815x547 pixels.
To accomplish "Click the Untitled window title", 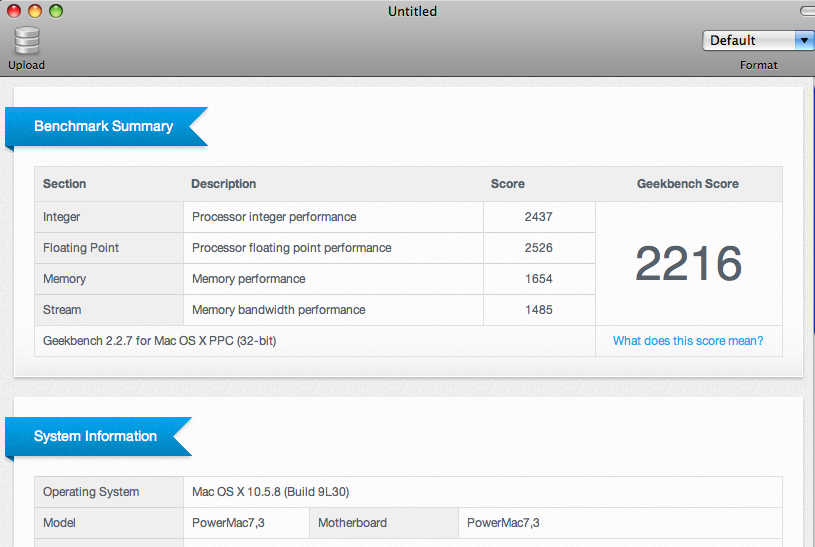I will pyautogui.click(x=412, y=12).
